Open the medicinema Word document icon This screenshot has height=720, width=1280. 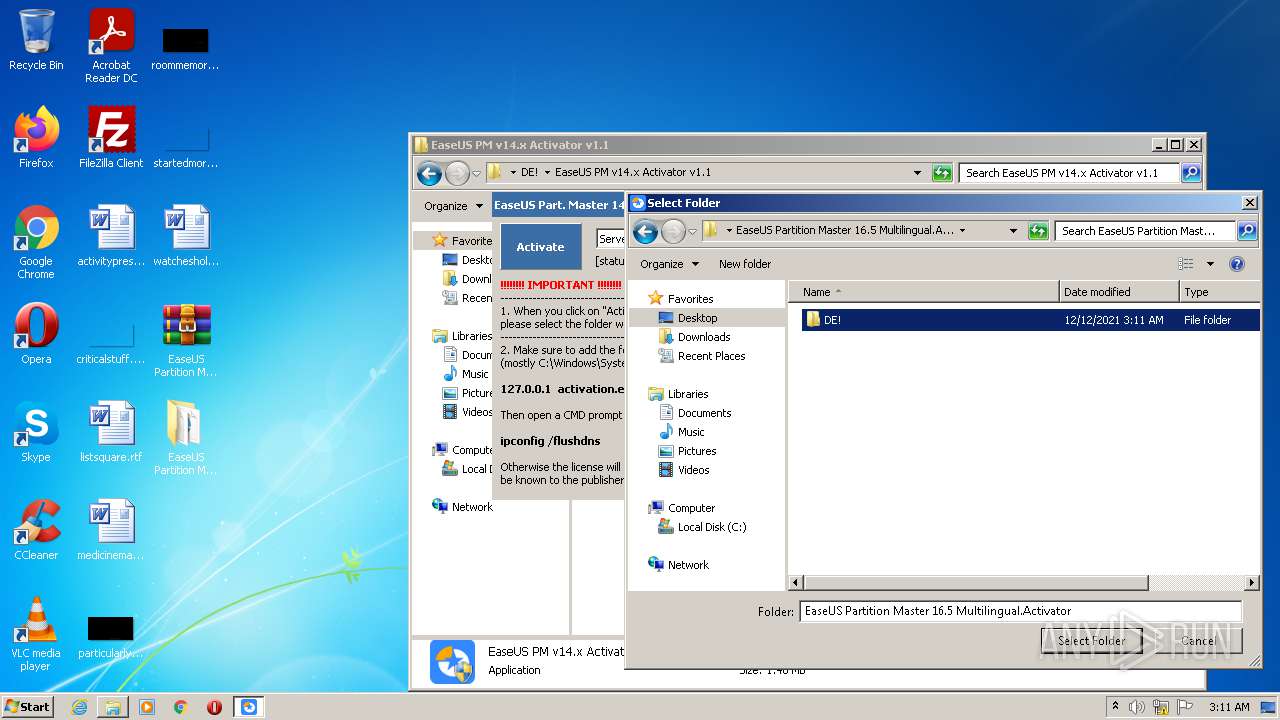[111, 530]
